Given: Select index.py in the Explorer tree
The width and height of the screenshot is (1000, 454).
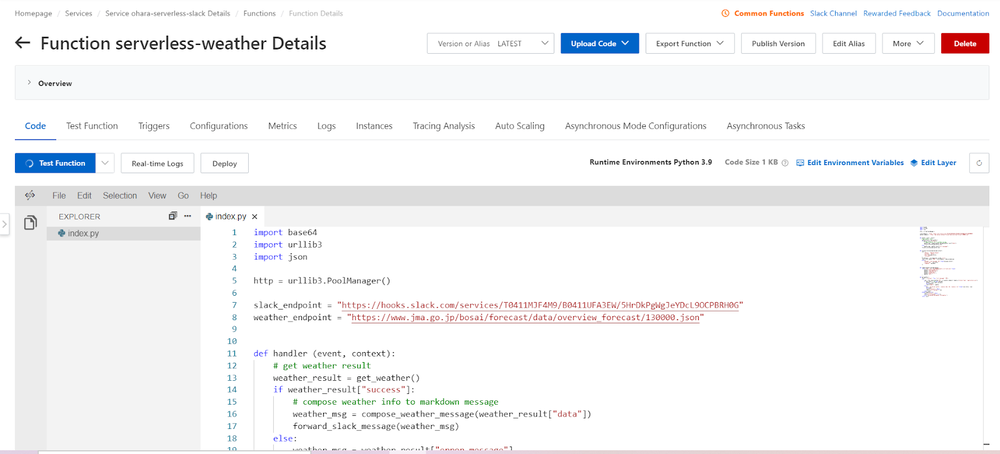Looking at the screenshot, I should click(x=82, y=233).
